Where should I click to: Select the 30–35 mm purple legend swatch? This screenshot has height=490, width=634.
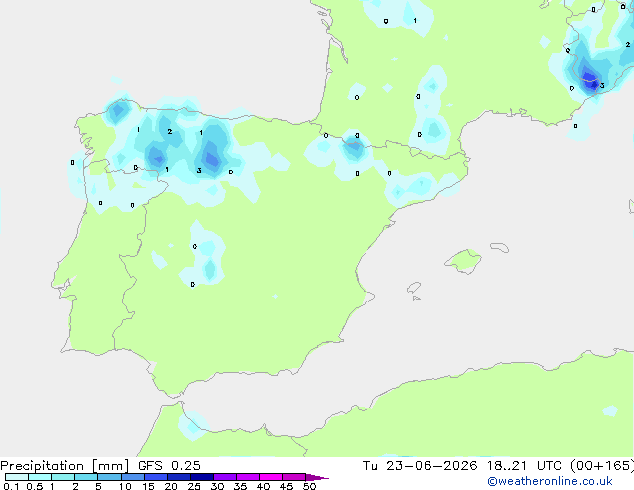coord(224,477)
